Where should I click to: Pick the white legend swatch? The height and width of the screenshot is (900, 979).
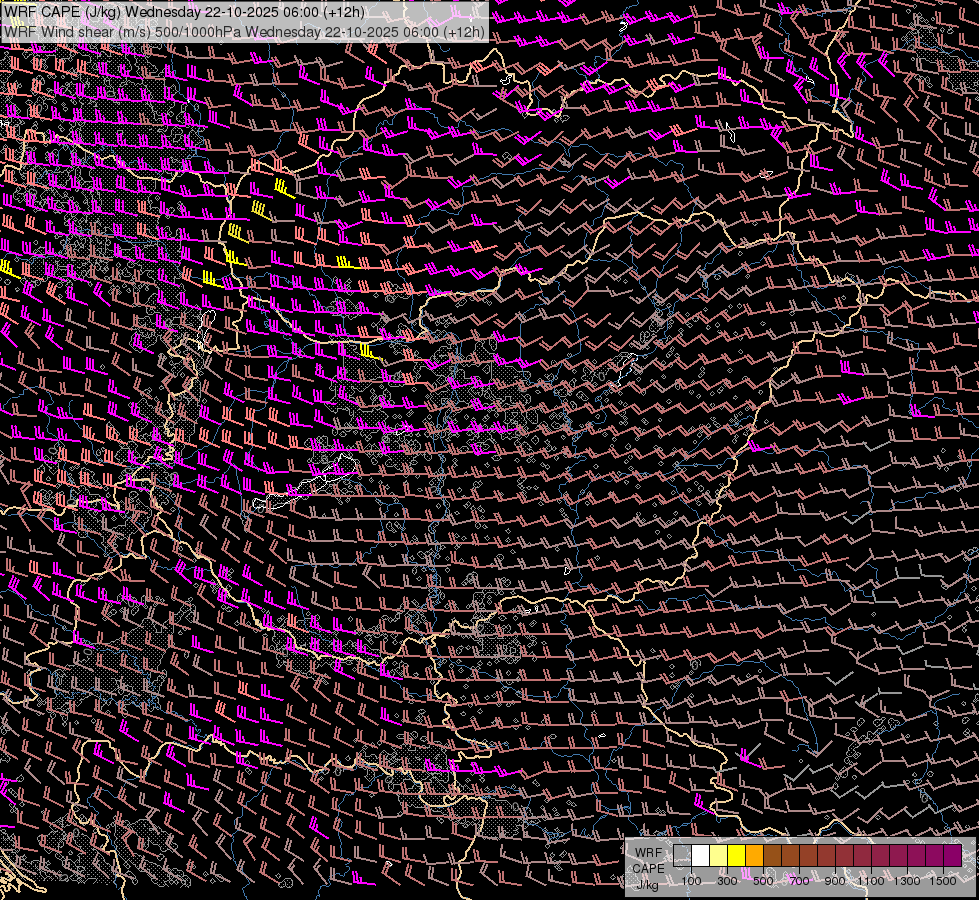pyautogui.click(x=700, y=855)
